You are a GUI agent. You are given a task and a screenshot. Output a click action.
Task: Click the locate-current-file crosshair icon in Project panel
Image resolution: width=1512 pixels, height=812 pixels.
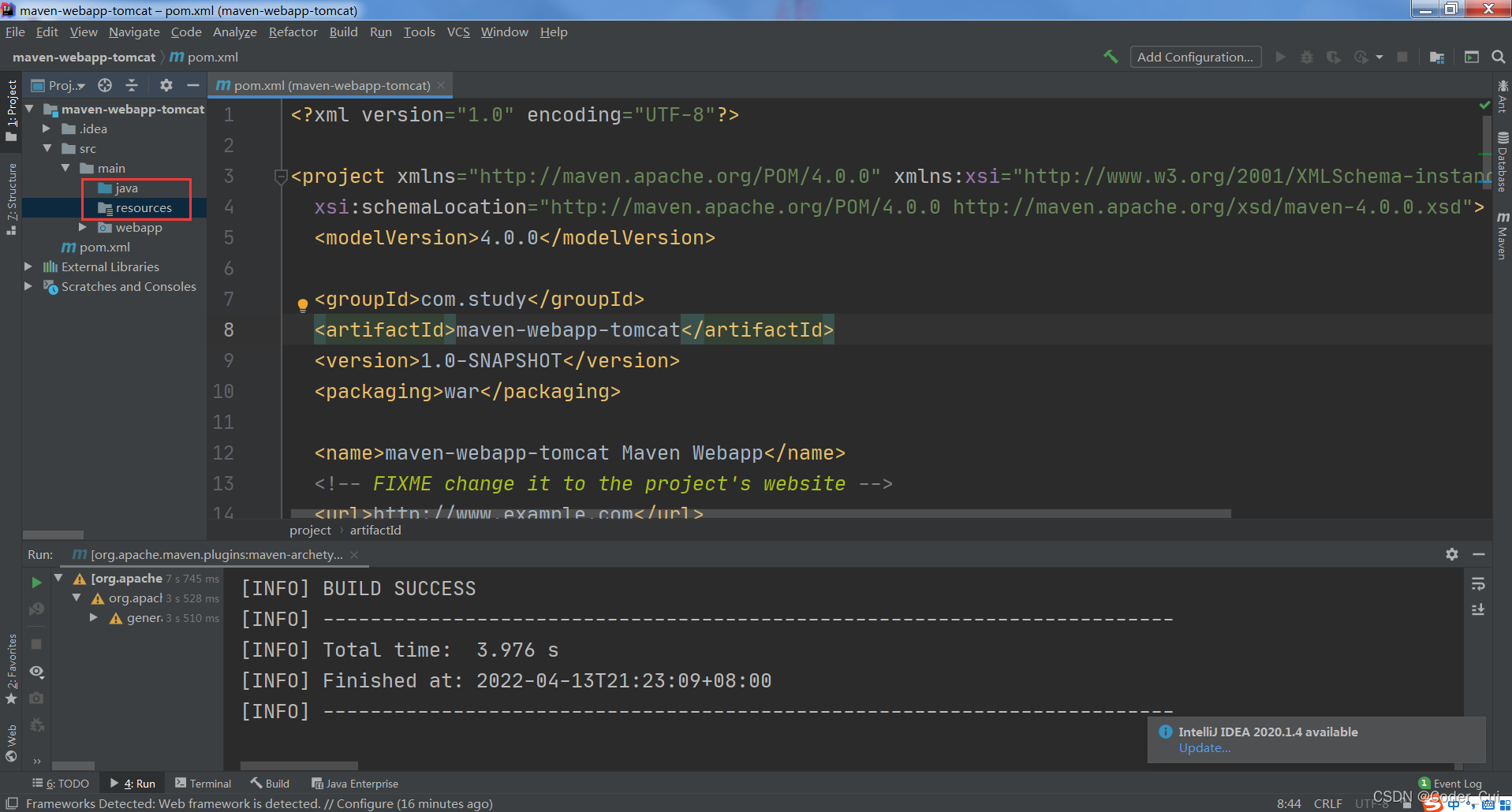pyautogui.click(x=105, y=85)
